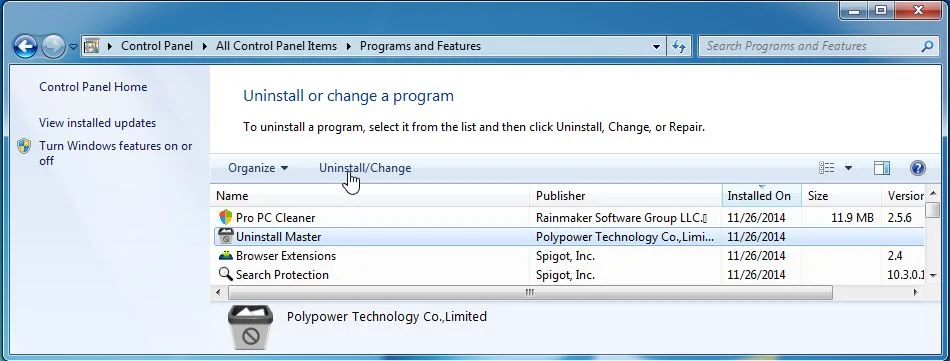Screen dimensions: 950x361
Task: Sort by the Publisher column header
Action: [626, 196]
